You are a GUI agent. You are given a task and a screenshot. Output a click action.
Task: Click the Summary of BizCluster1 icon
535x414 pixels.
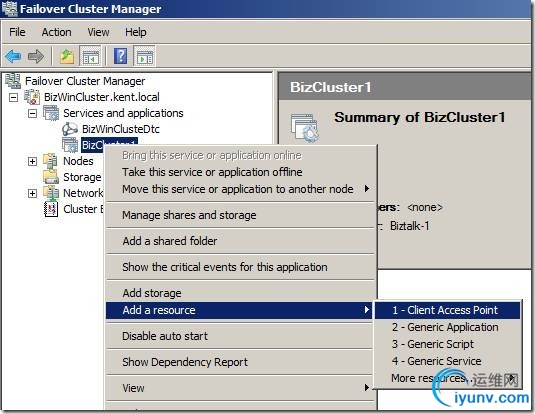pyautogui.click(x=305, y=128)
